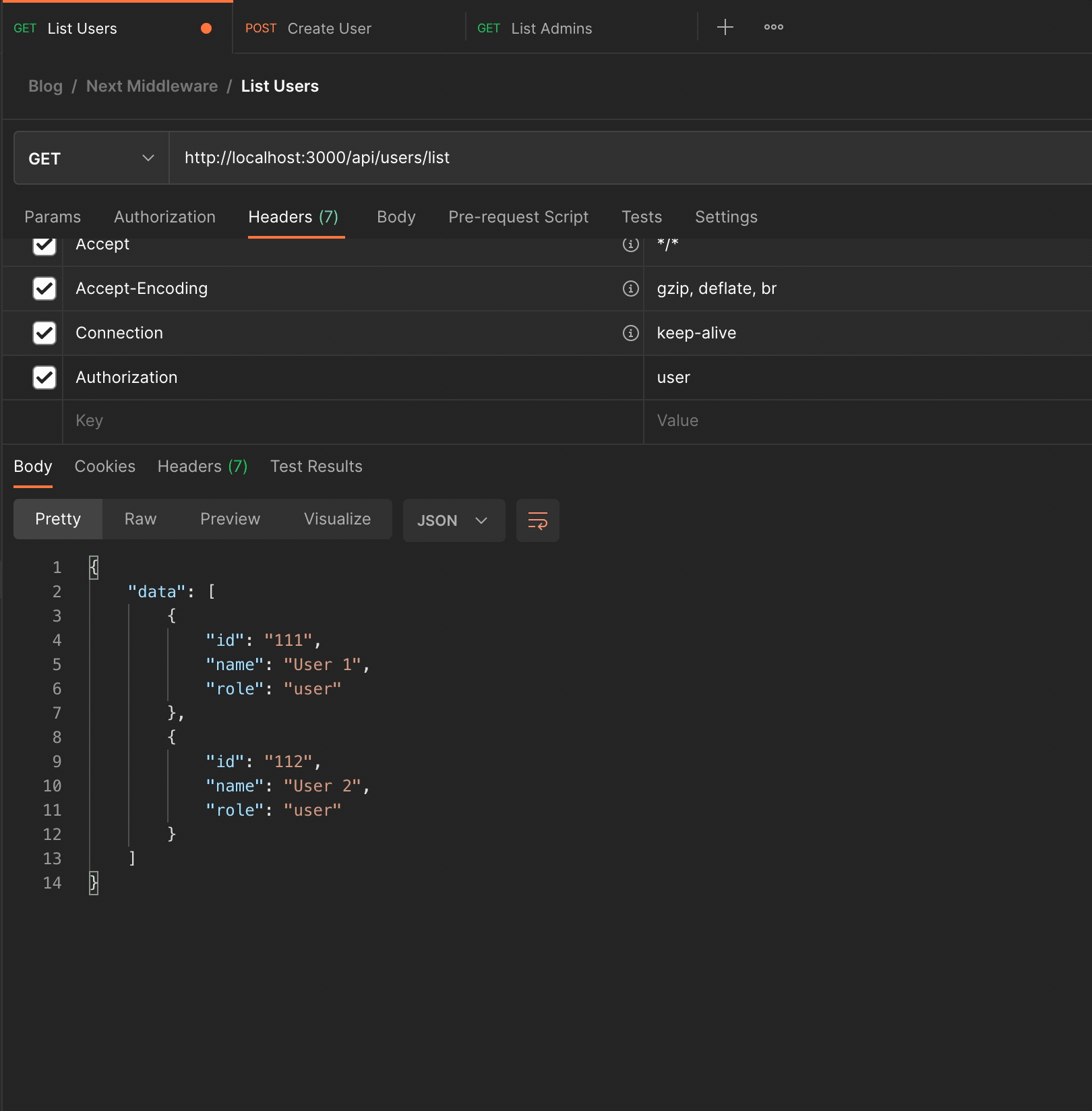Disable the Accept-Encoding header
The height and width of the screenshot is (1111, 1092).
[44, 289]
